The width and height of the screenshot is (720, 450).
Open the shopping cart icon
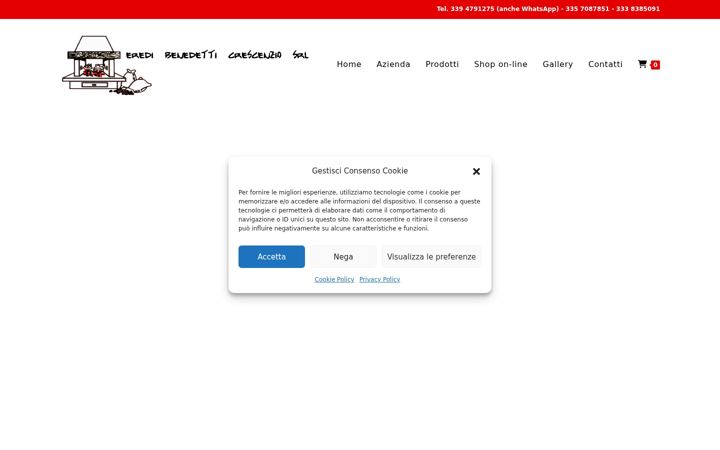pyautogui.click(x=642, y=64)
